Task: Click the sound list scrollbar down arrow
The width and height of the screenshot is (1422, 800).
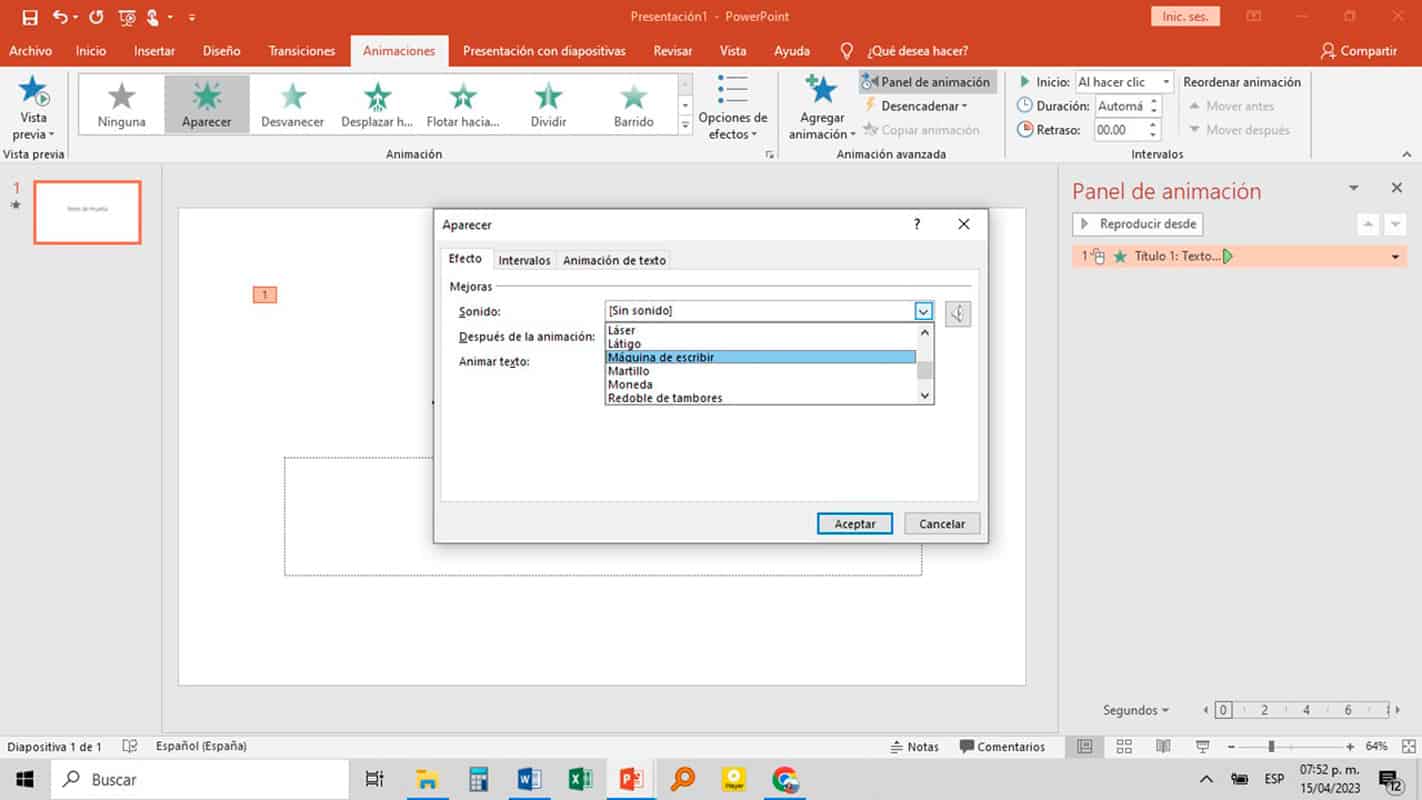Action: 925,396
